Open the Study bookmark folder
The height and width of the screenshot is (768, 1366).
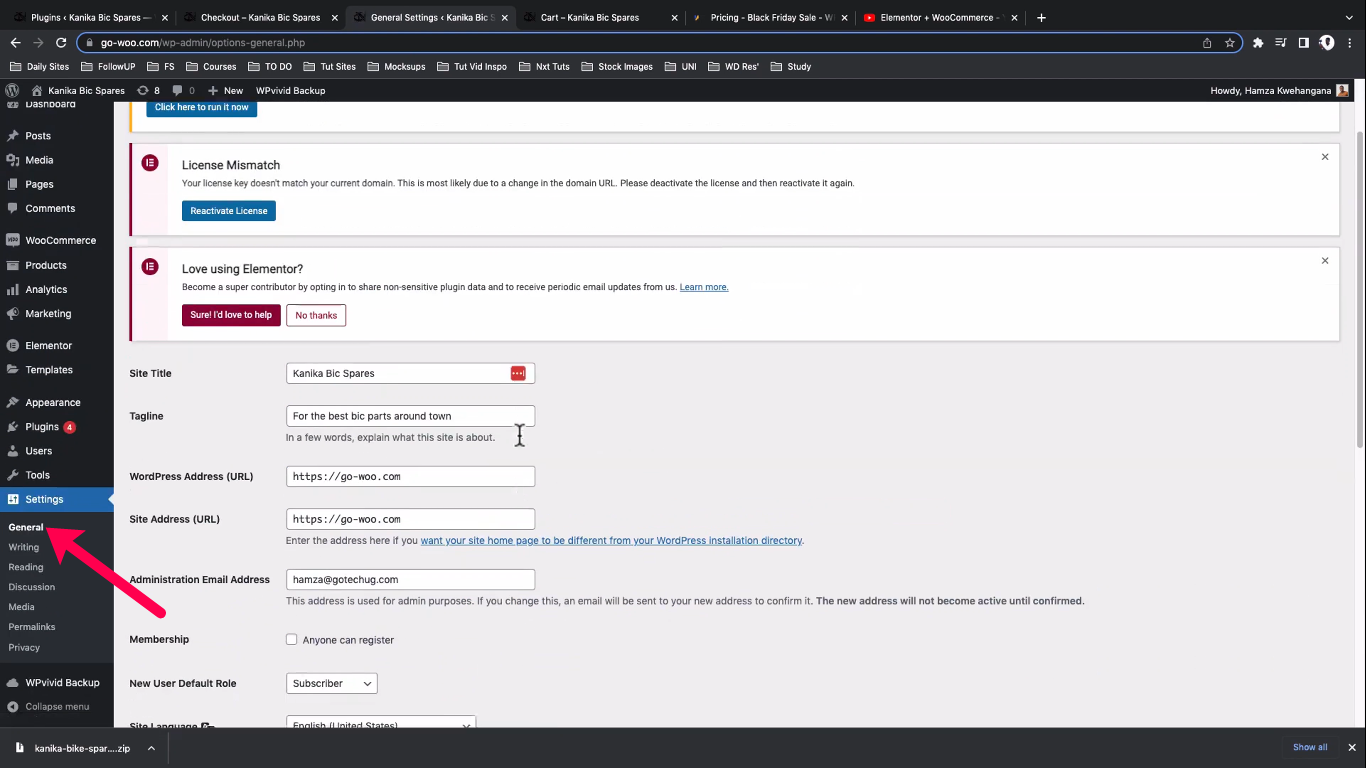790,67
